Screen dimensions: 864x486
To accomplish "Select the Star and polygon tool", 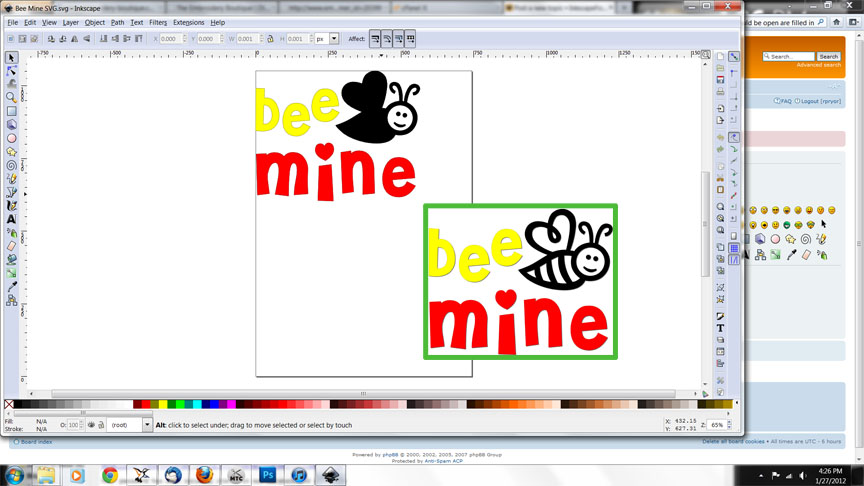I will 11,152.
